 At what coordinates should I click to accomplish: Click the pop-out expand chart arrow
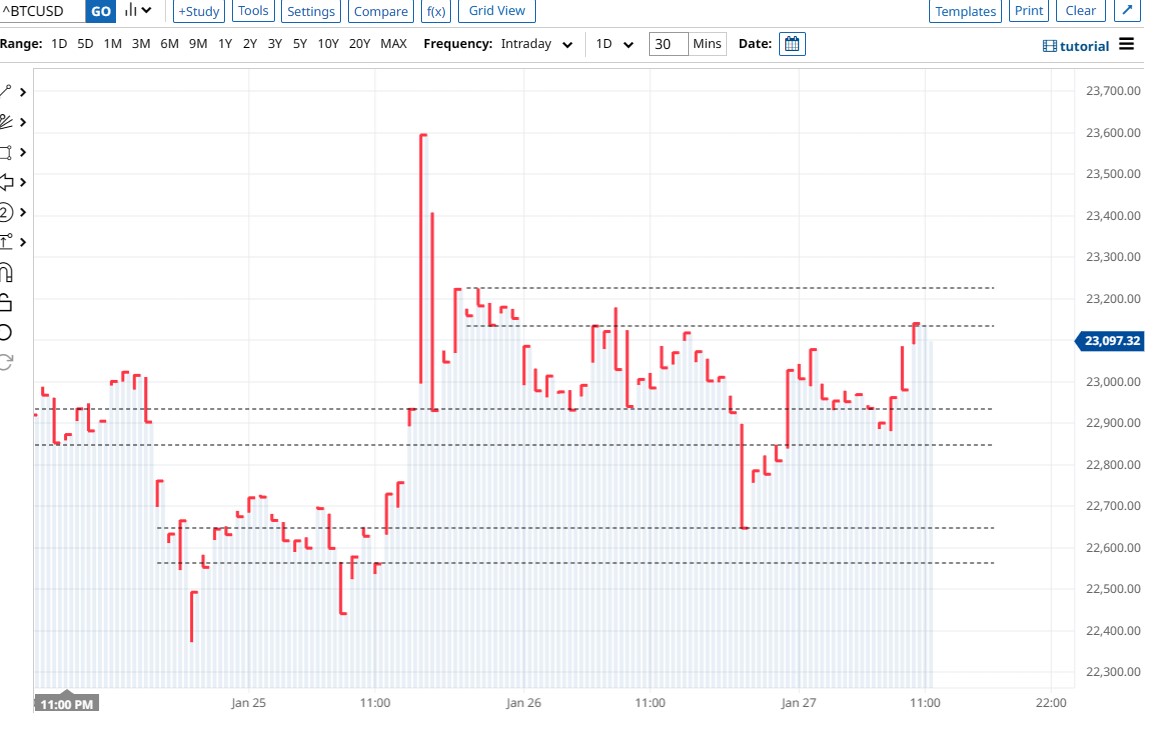click(1125, 11)
